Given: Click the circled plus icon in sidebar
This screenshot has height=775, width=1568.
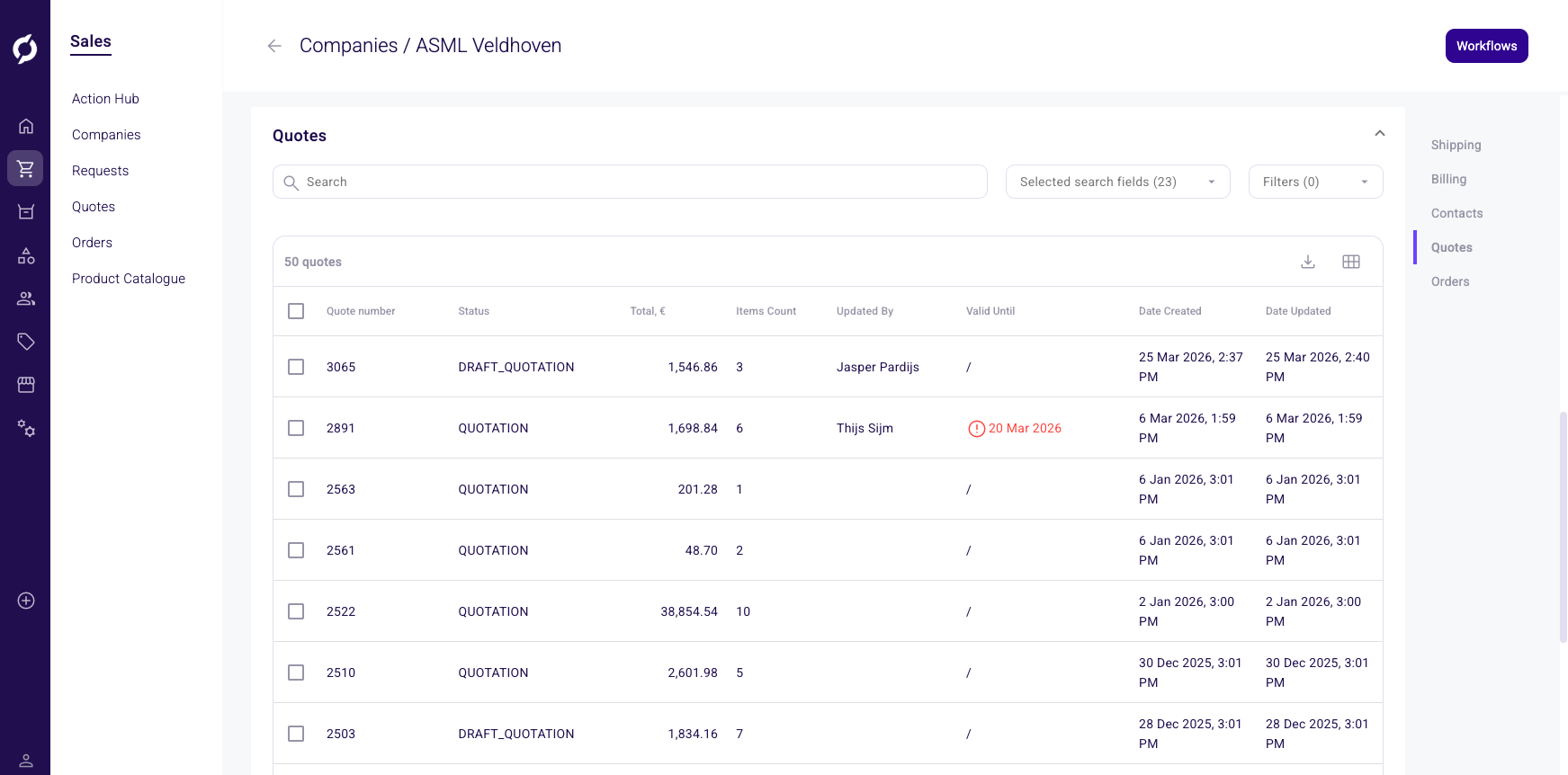Looking at the screenshot, I should (26, 601).
